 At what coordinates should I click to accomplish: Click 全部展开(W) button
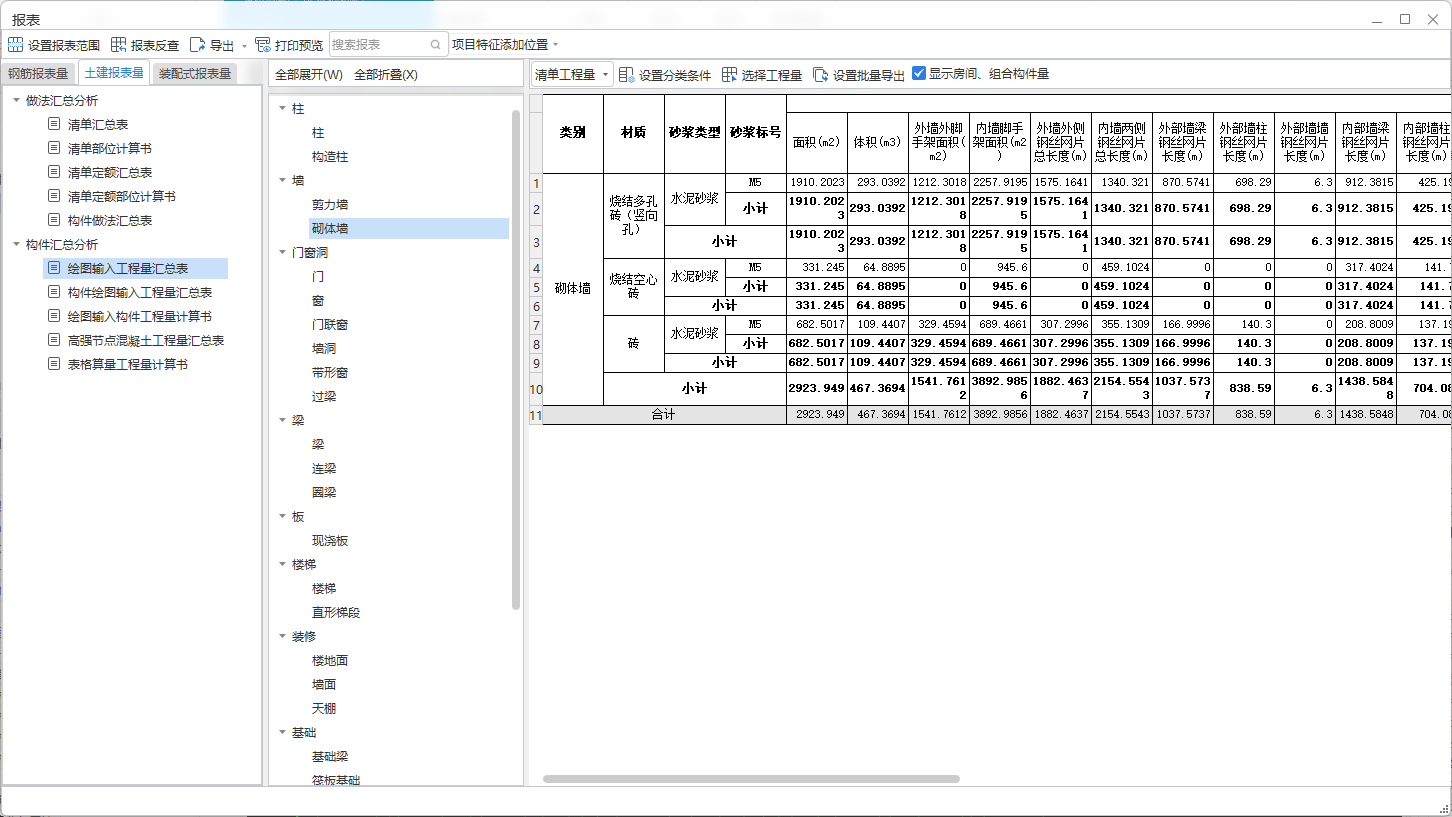[309, 75]
